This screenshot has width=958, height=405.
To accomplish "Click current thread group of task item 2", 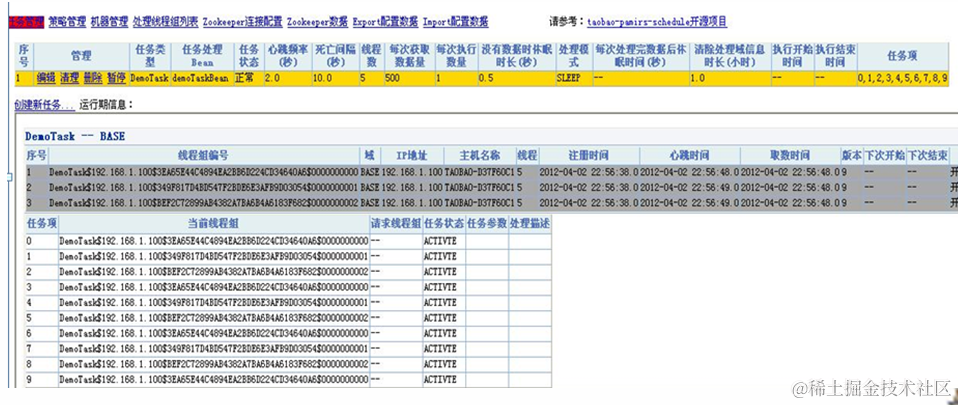I will (214, 272).
